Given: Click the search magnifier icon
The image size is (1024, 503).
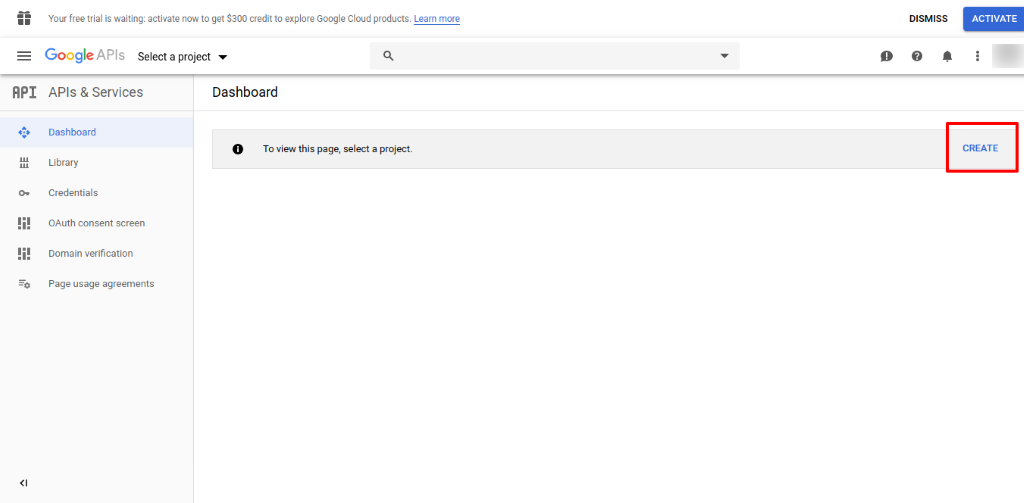Looking at the screenshot, I should point(389,56).
